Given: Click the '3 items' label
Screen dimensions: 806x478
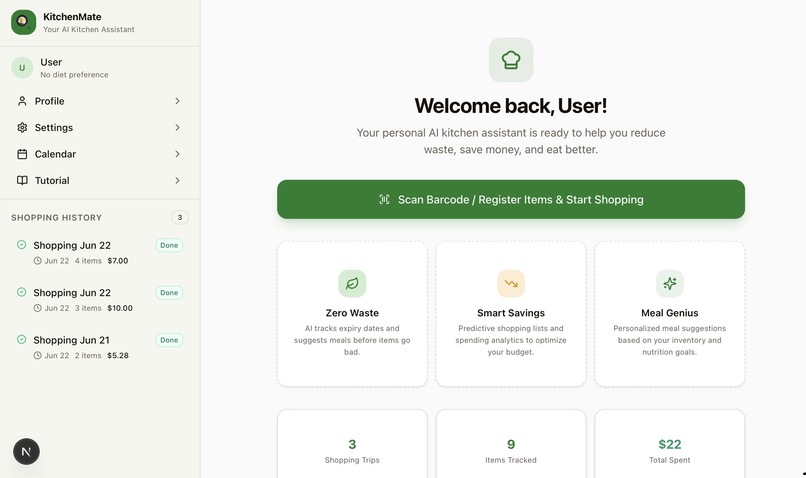Looking at the screenshot, I should pos(88,308).
